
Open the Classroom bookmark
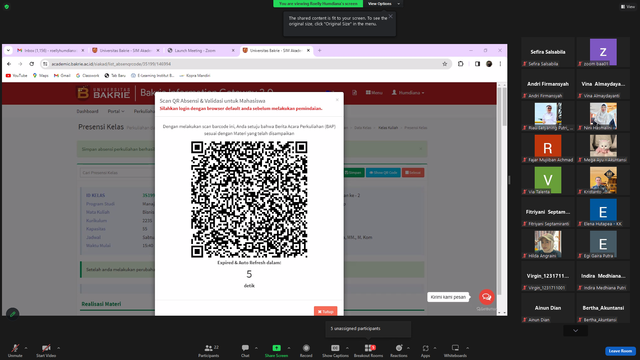[87, 76]
